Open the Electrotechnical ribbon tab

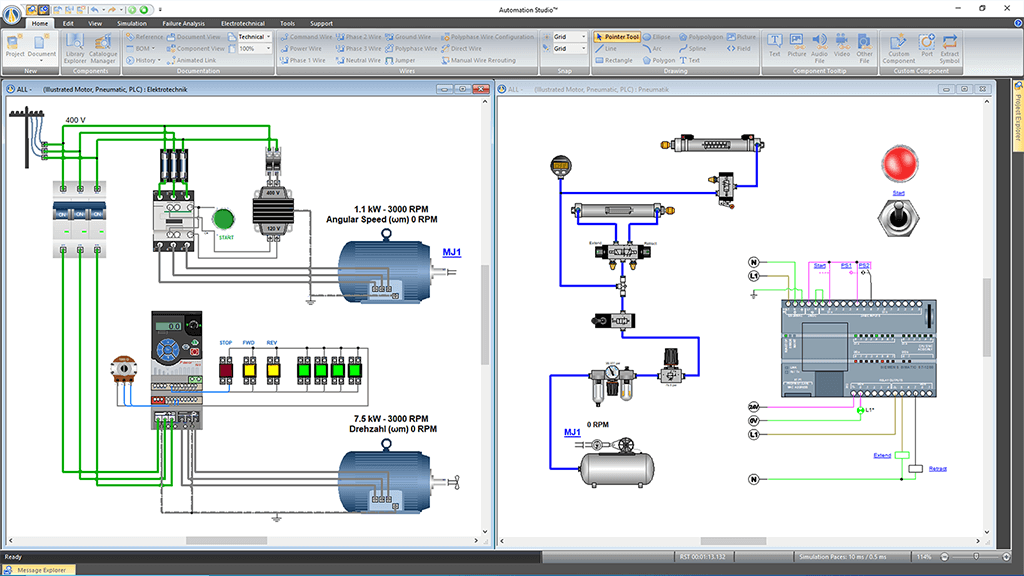coord(242,22)
